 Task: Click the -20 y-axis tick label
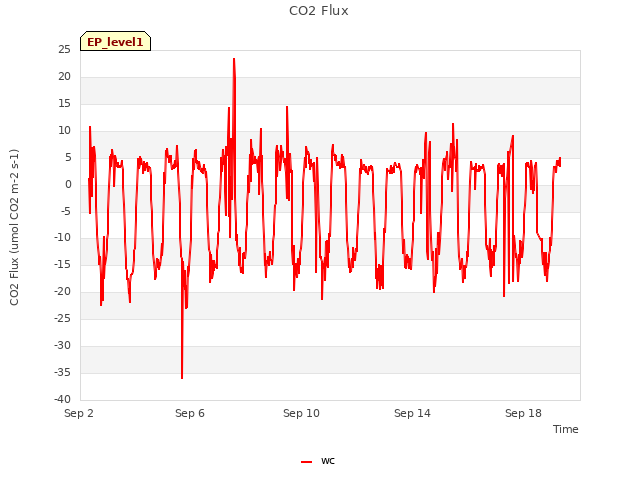pyautogui.click(x=62, y=291)
